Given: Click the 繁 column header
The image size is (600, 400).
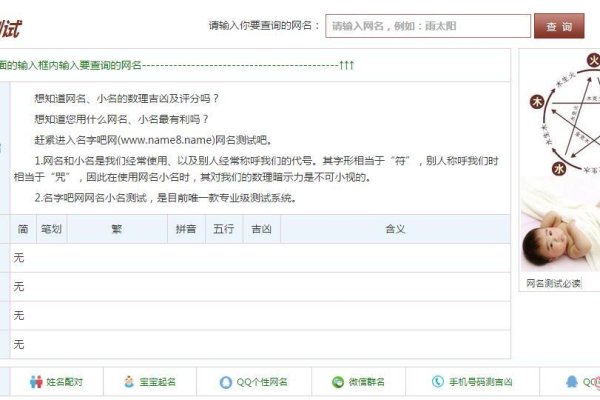Looking at the screenshot, I should click(x=117, y=229).
